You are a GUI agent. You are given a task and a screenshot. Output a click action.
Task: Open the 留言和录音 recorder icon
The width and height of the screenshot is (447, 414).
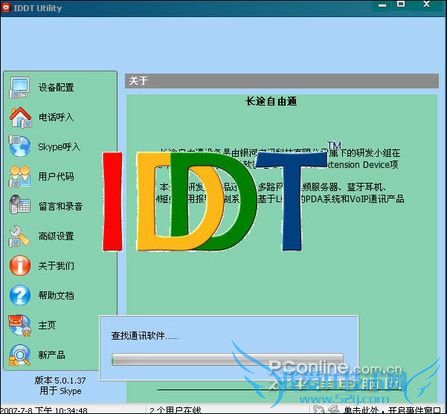click(x=20, y=205)
